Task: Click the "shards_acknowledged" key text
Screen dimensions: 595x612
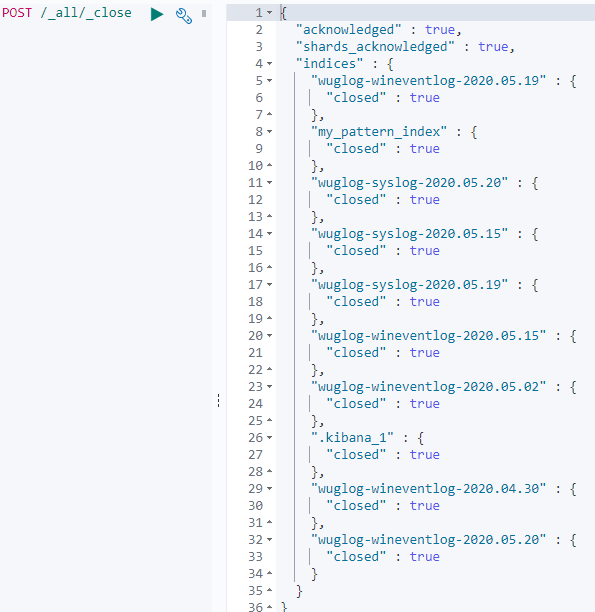Action: [x=375, y=47]
